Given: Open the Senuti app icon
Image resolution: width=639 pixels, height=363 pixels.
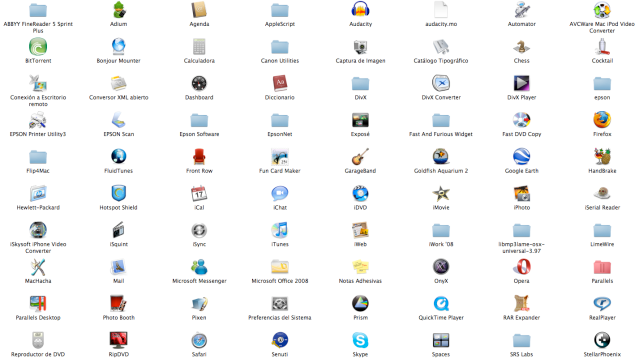Looking at the screenshot, I should (x=280, y=340).
